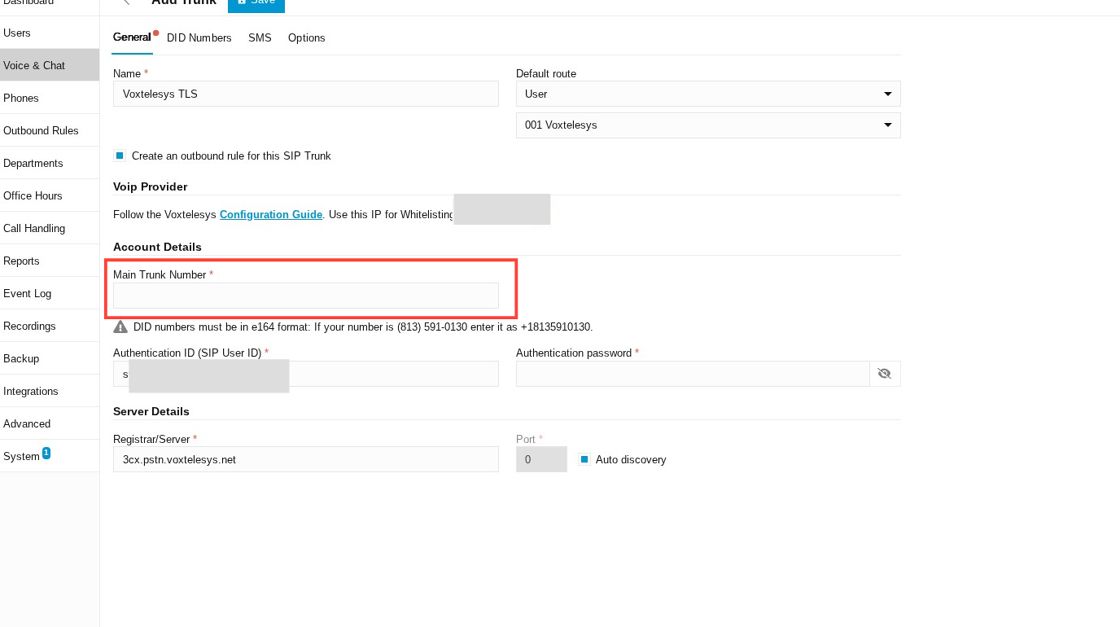Click the 'Server Details' section heading

(x=151, y=411)
